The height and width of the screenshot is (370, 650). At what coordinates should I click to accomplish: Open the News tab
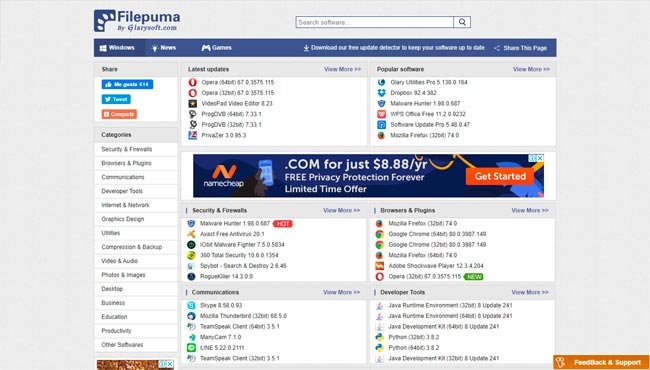tap(164, 48)
